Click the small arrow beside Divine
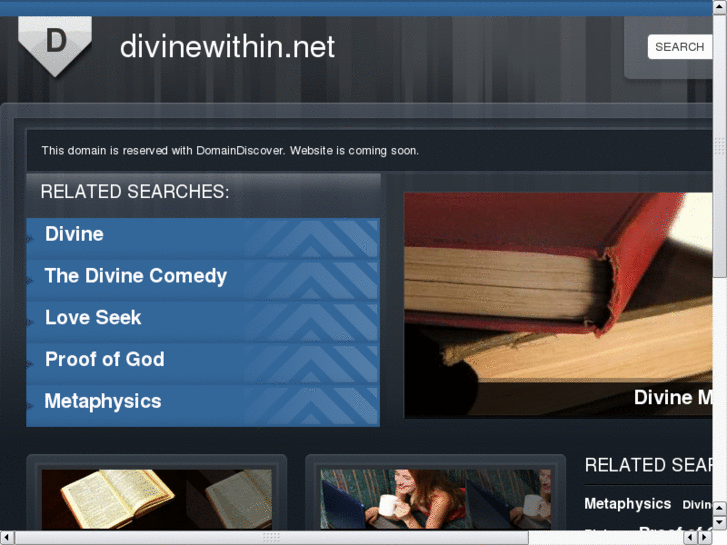Screen dimensions: 727x545 30,239
